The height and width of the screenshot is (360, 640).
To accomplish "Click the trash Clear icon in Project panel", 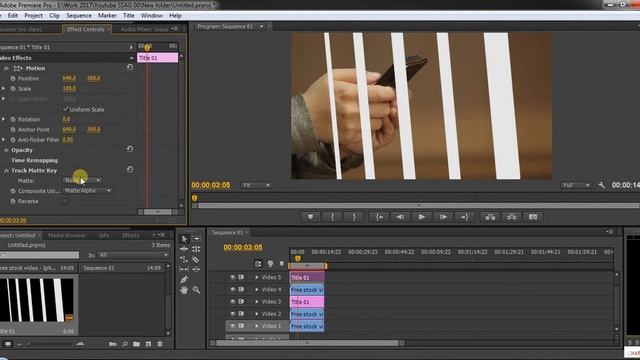I will [x=160, y=344].
